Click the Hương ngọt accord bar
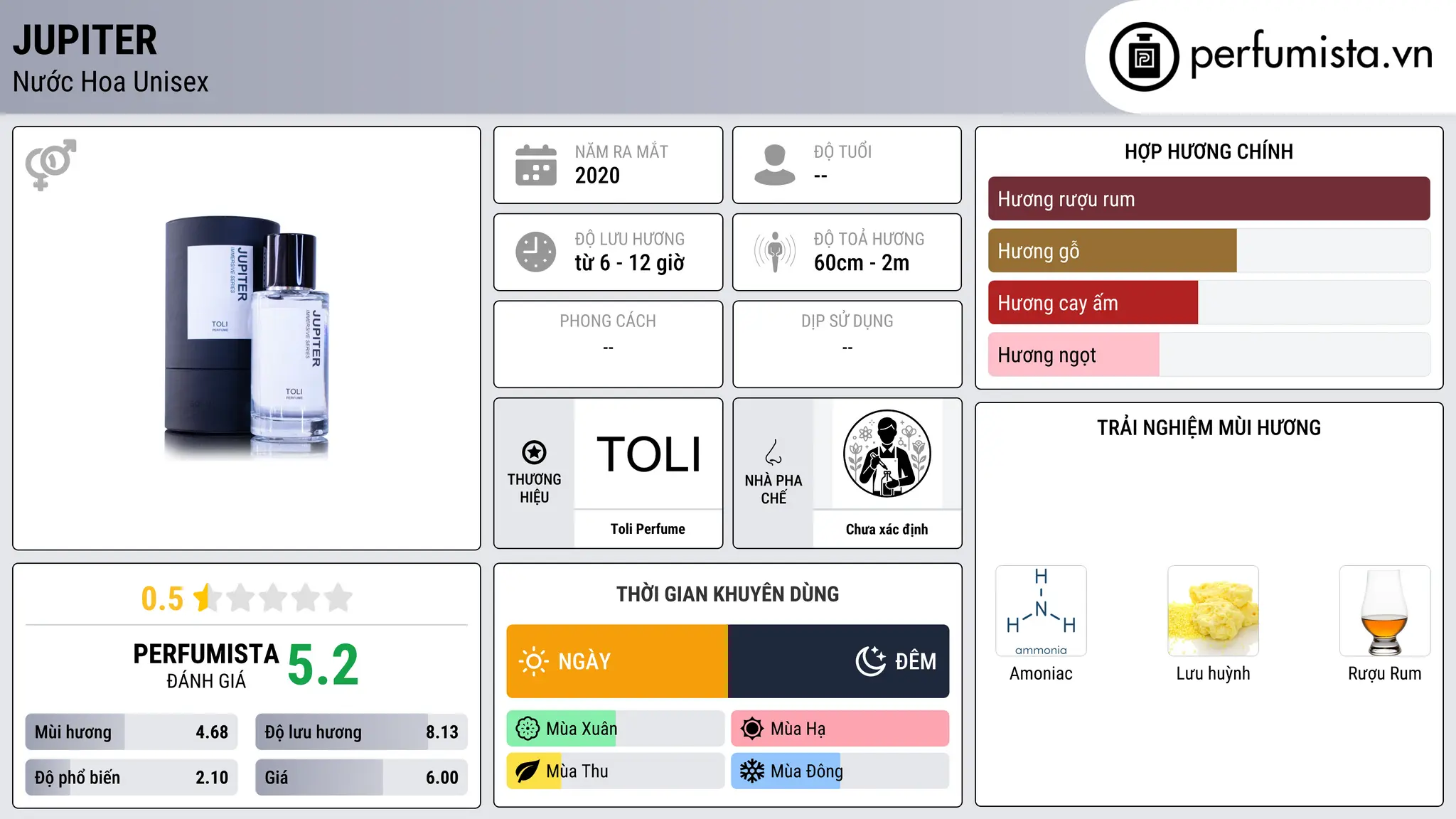This screenshot has width=1456, height=819. pos(1209,355)
